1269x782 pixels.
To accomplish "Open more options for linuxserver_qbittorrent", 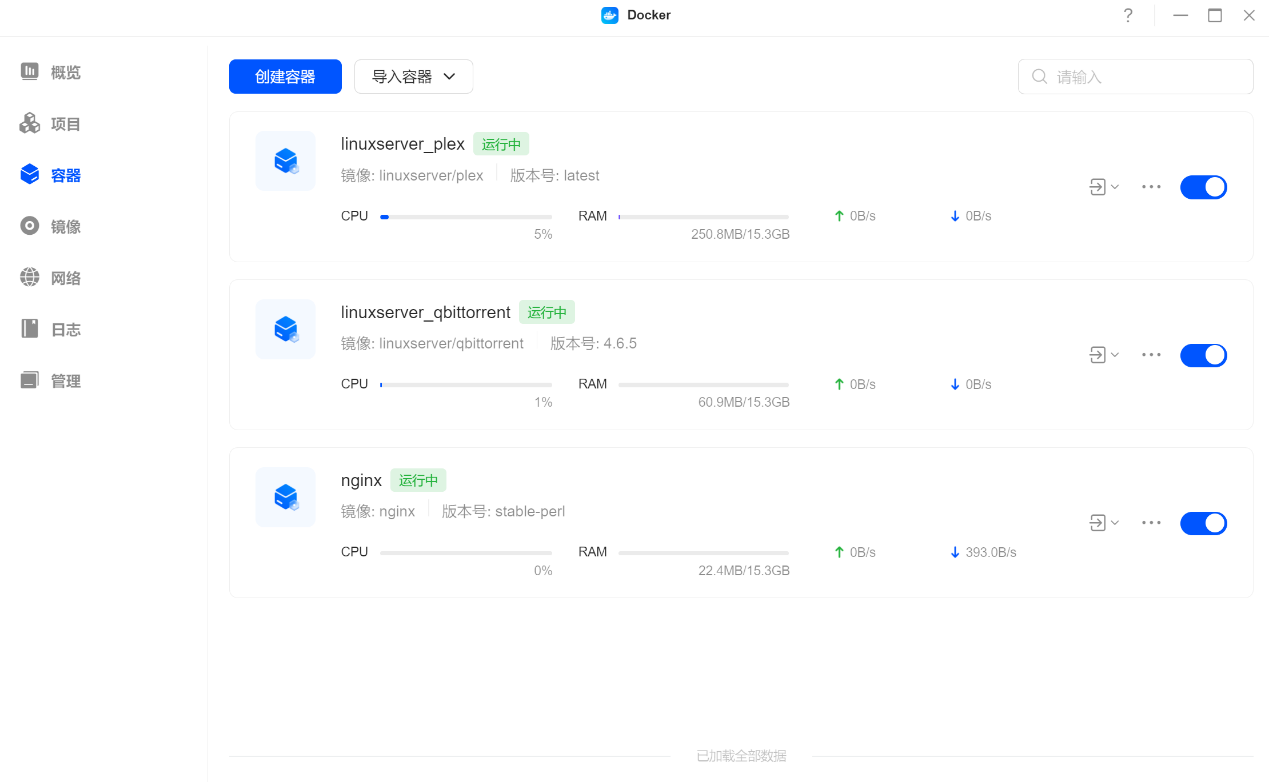I will (x=1151, y=355).
